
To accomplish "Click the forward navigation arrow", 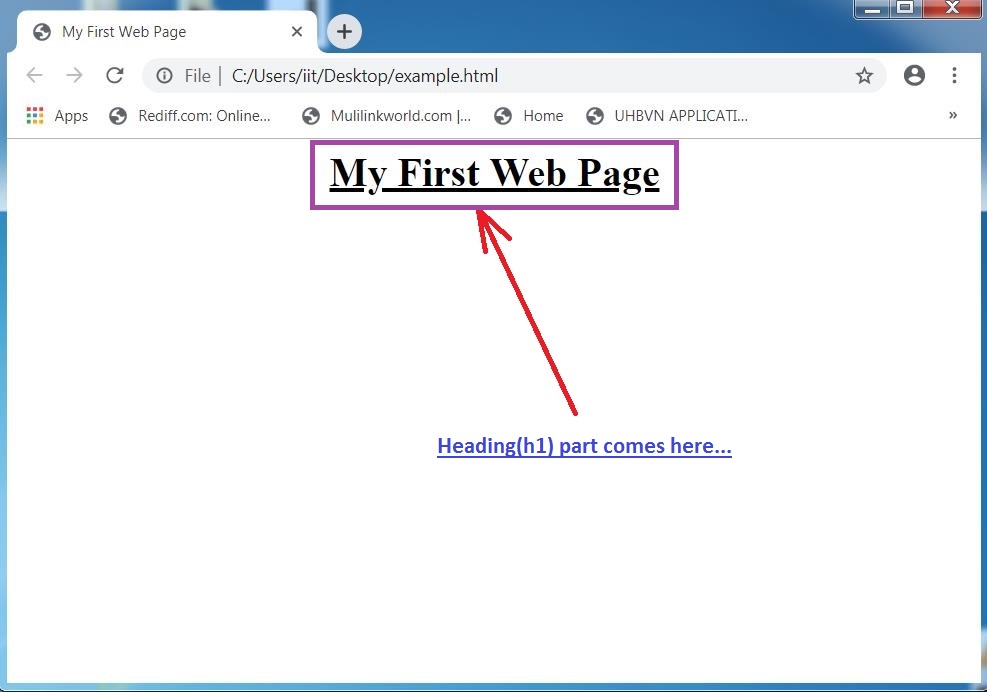I will tap(74, 75).
